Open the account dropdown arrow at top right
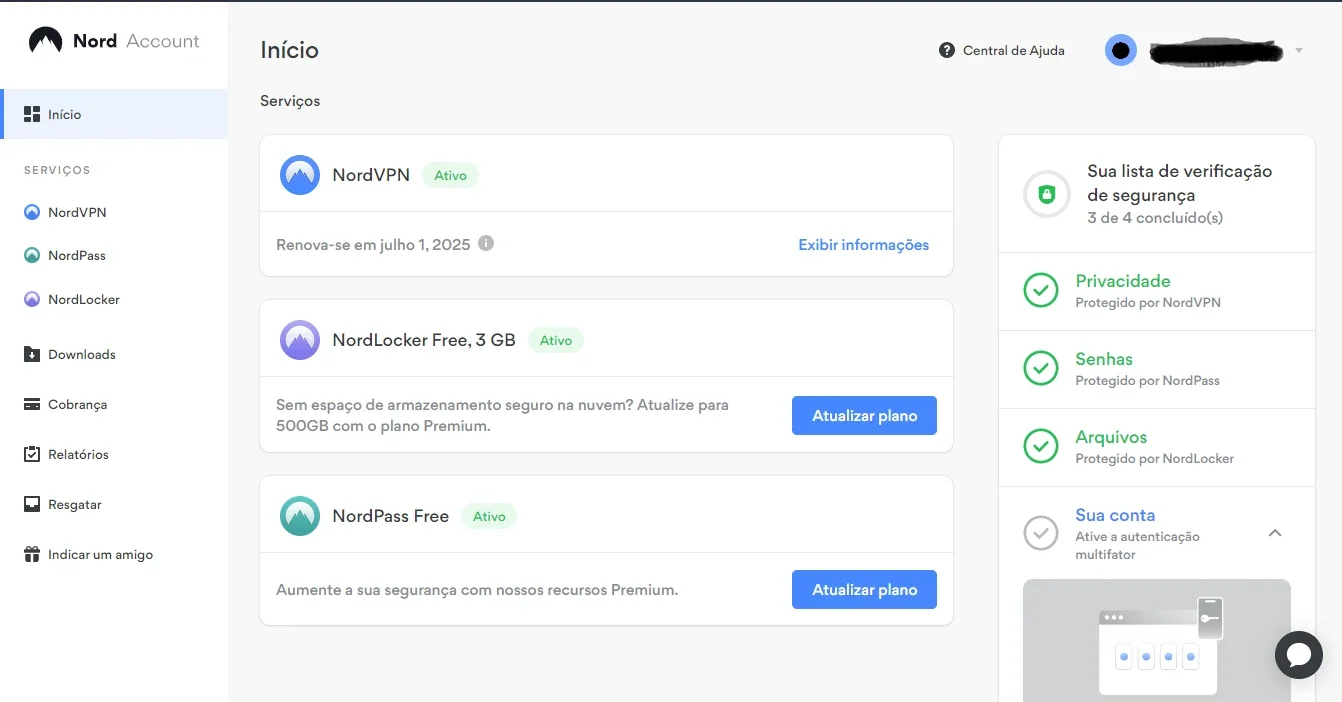Image resolution: width=1342 pixels, height=702 pixels. (x=1299, y=51)
